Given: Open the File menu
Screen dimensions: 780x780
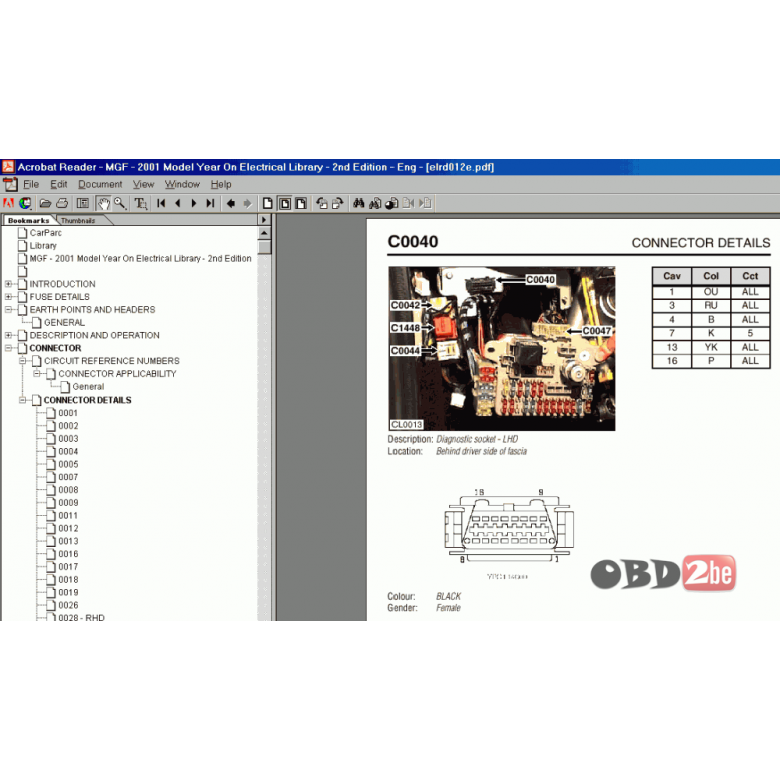Looking at the screenshot, I should [x=31, y=185].
